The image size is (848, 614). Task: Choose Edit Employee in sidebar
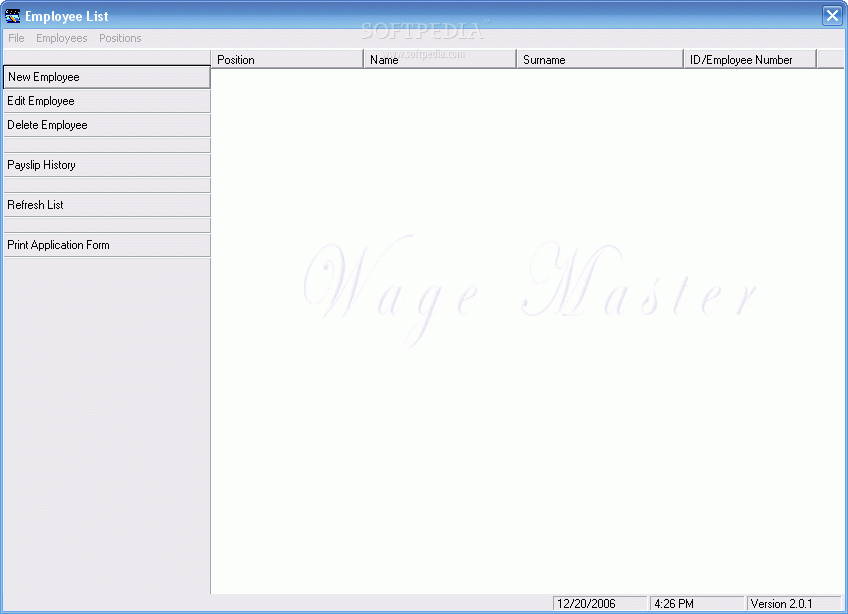(107, 101)
